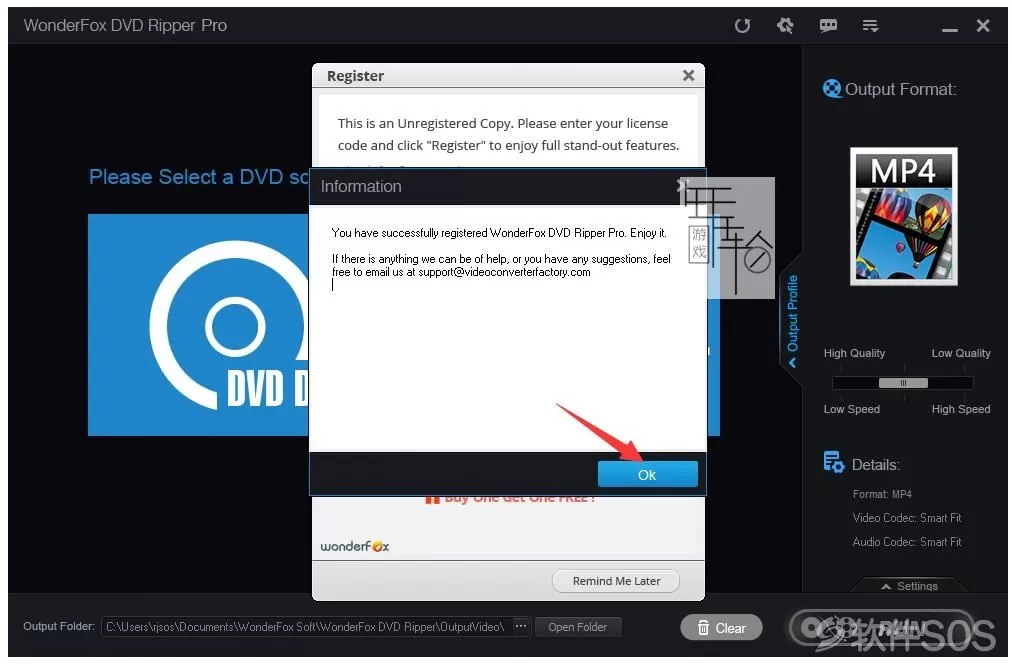Click the 'WonderFox DVD Ripper Pro' window title
The width and height of the screenshot is (1012, 664).
pos(125,25)
